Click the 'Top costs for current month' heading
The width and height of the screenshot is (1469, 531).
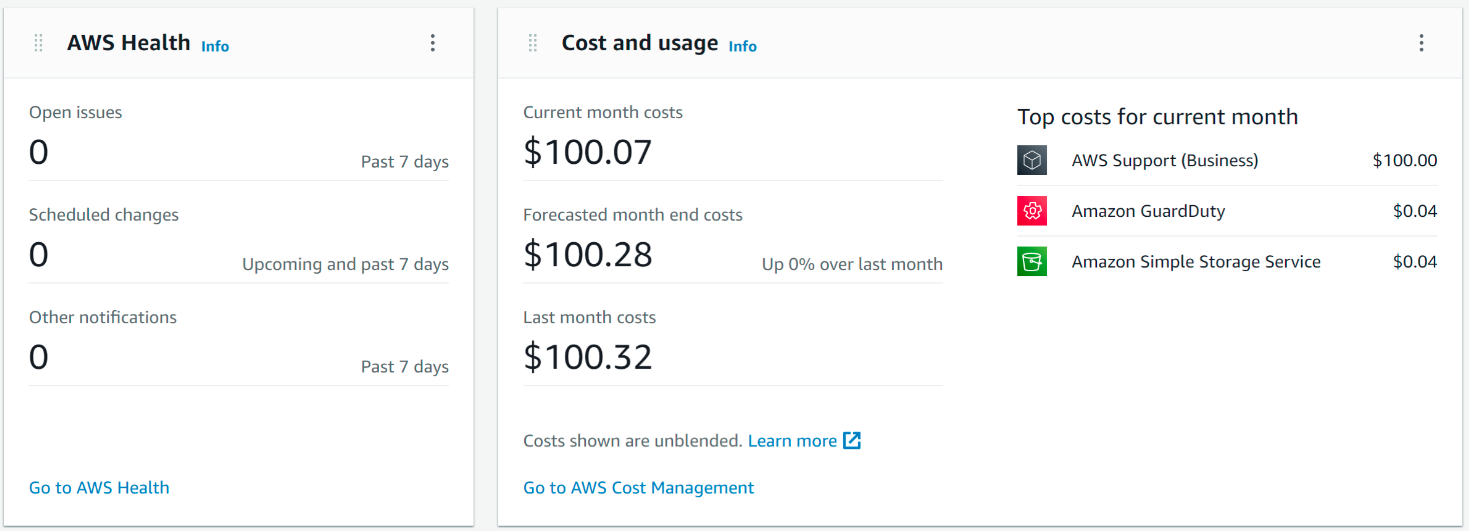1158,117
